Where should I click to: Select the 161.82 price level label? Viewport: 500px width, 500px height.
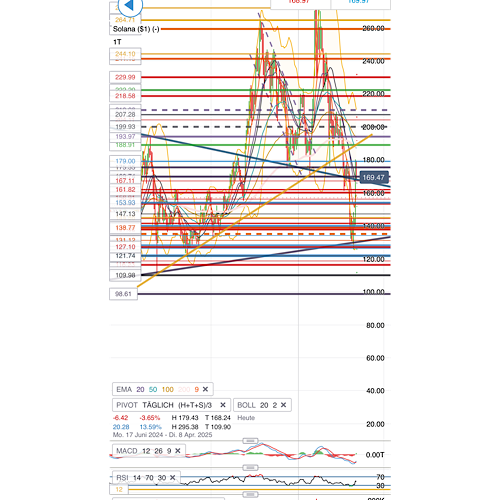coord(125,190)
